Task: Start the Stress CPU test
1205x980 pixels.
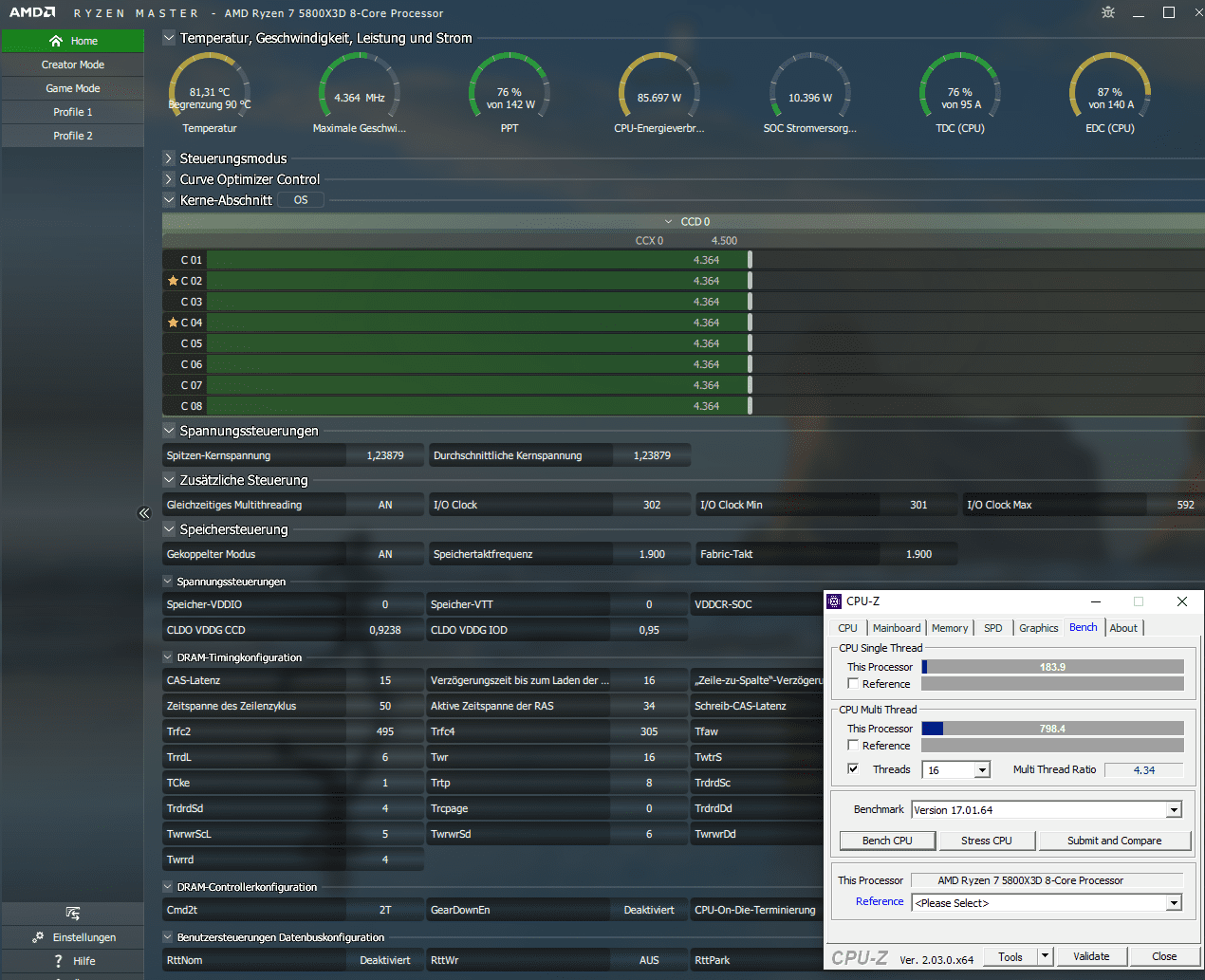Action: coord(987,841)
